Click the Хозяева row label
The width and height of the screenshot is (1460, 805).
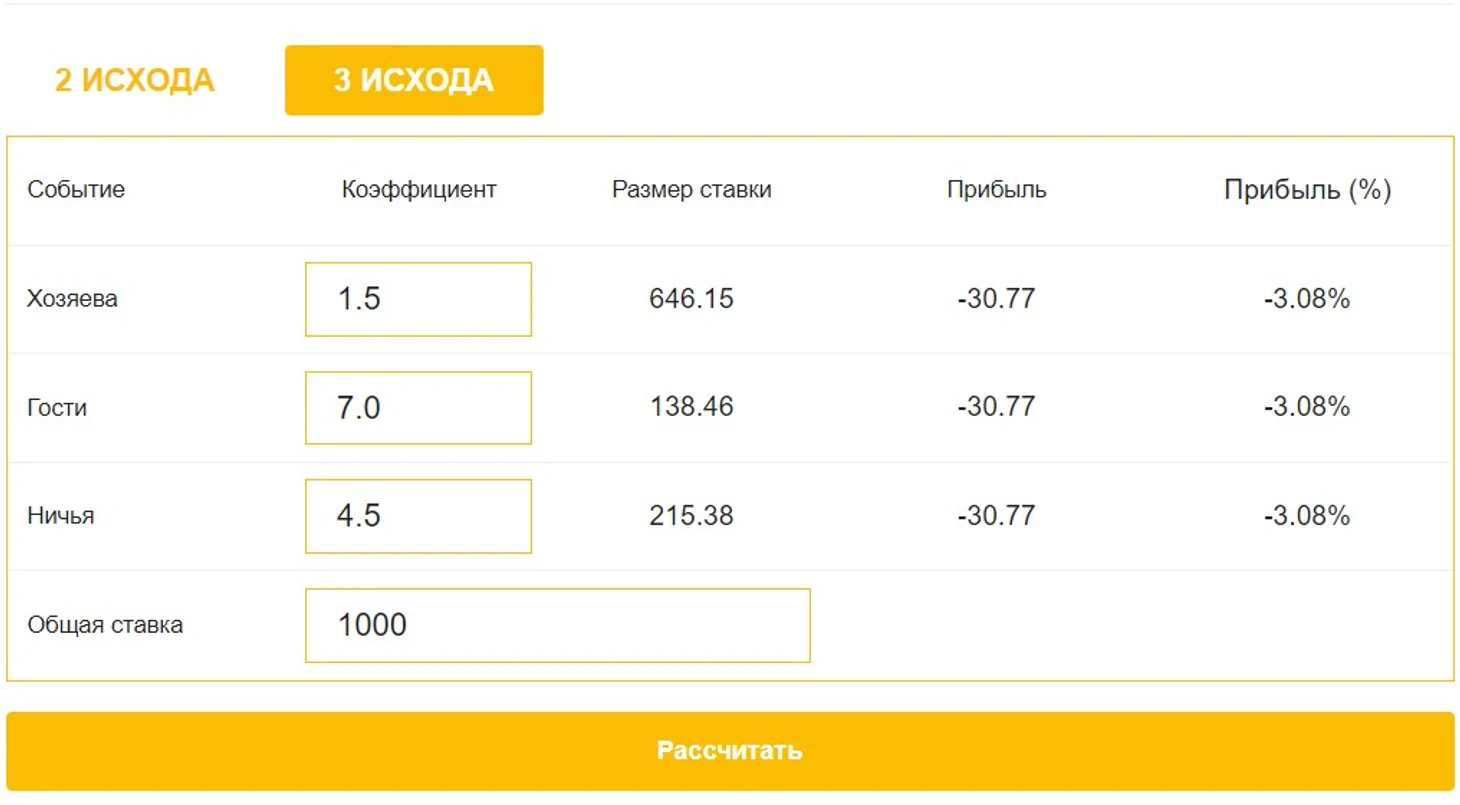[x=72, y=299]
